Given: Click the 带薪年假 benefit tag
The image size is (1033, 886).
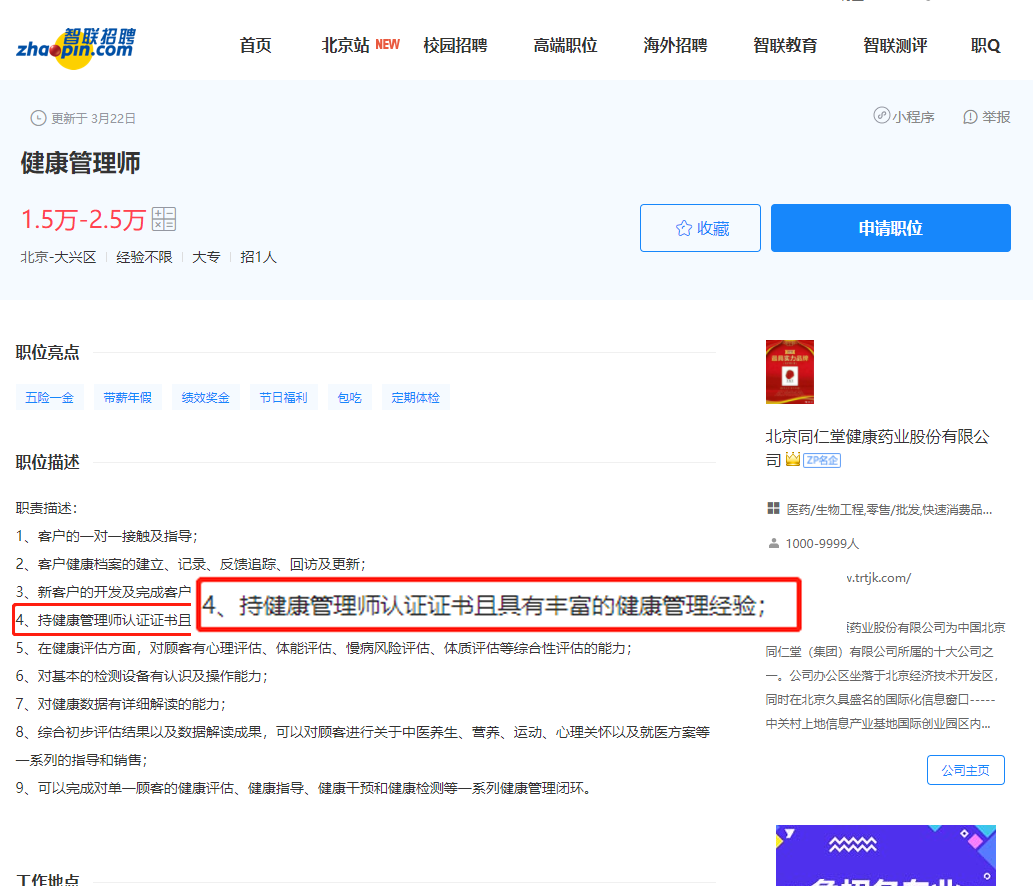Looking at the screenshot, I should point(127,397).
